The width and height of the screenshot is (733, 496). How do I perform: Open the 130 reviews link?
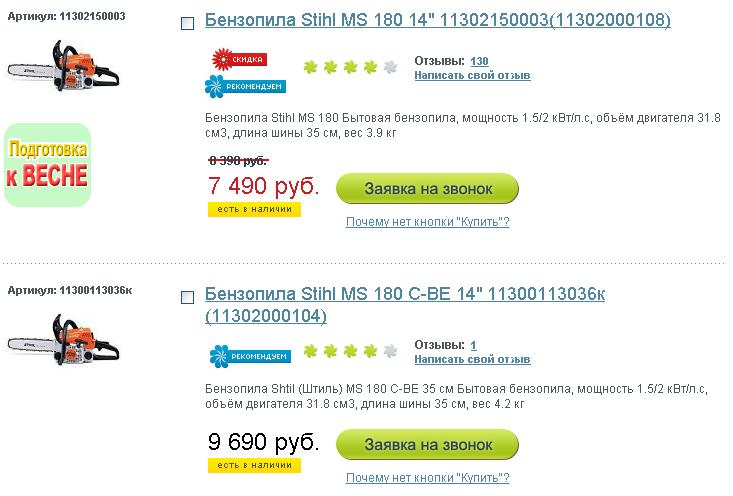[479, 61]
